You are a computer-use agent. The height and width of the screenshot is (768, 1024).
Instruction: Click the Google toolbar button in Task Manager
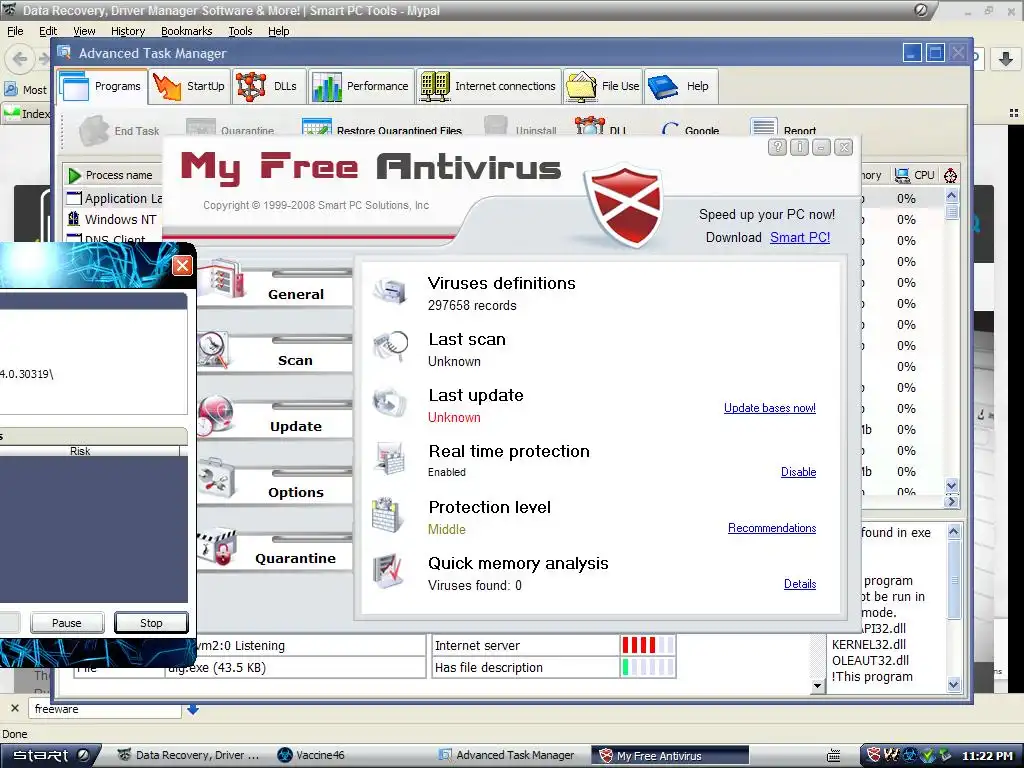(690, 129)
